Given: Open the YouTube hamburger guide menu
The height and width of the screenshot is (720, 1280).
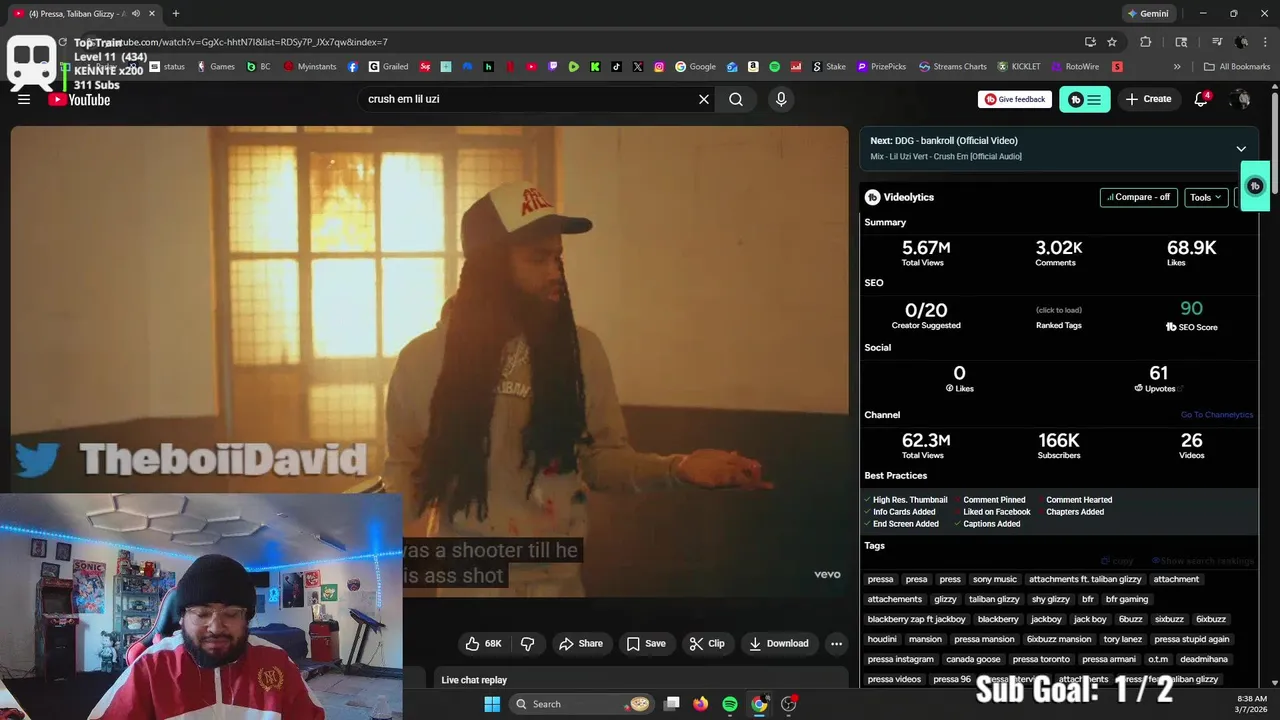Looking at the screenshot, I should tap(24, 99).
